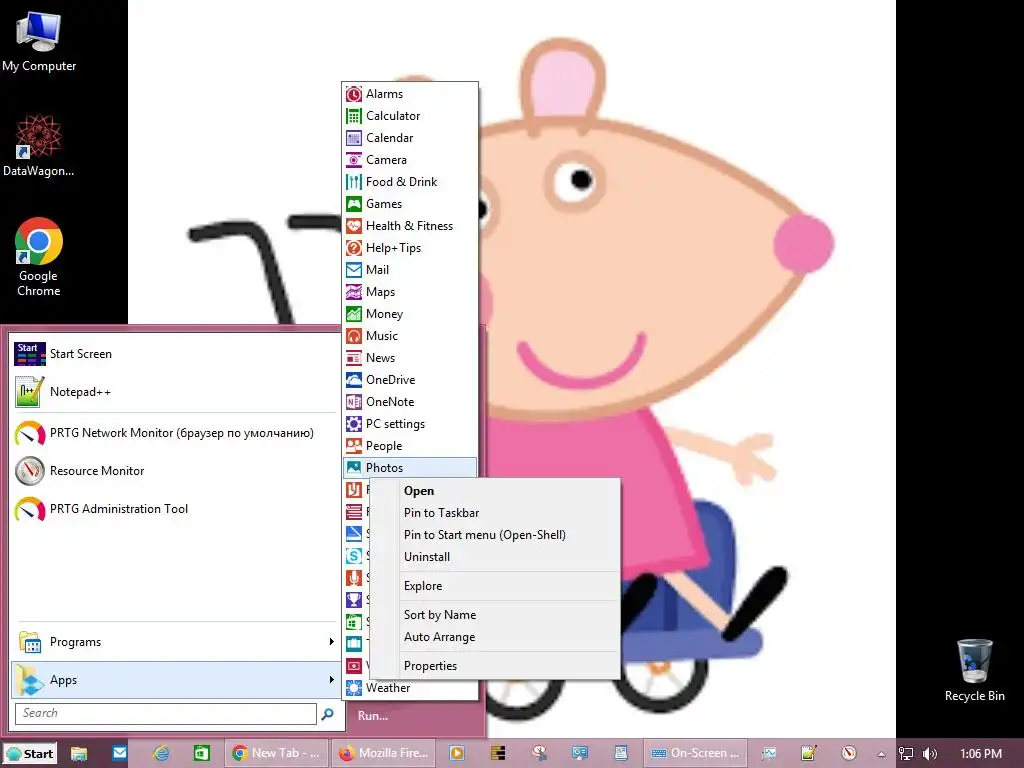
Task: Open Food & Drink app
Action: [x=409, y=182]
